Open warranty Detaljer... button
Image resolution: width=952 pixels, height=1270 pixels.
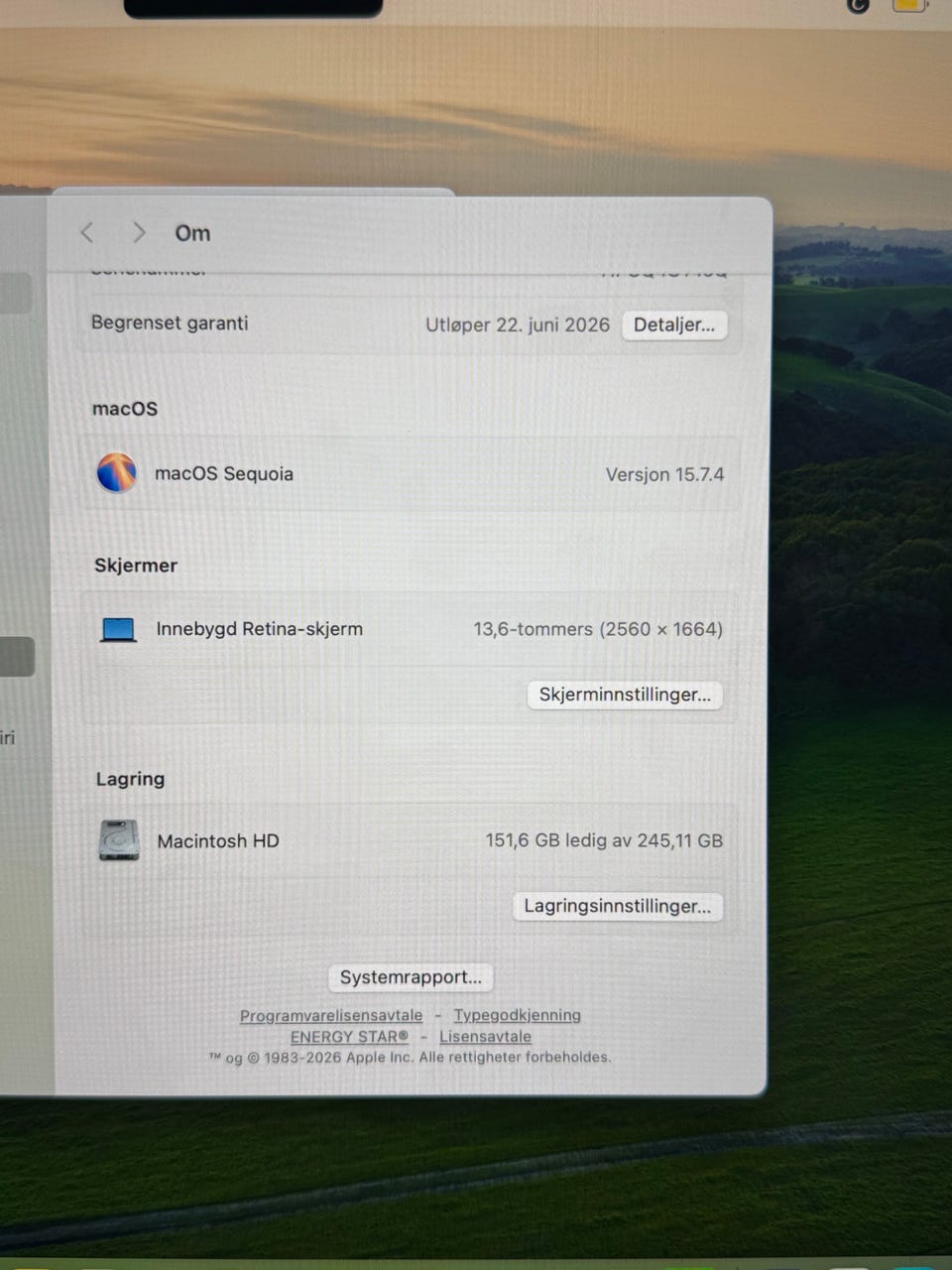[x=674, y=325]
